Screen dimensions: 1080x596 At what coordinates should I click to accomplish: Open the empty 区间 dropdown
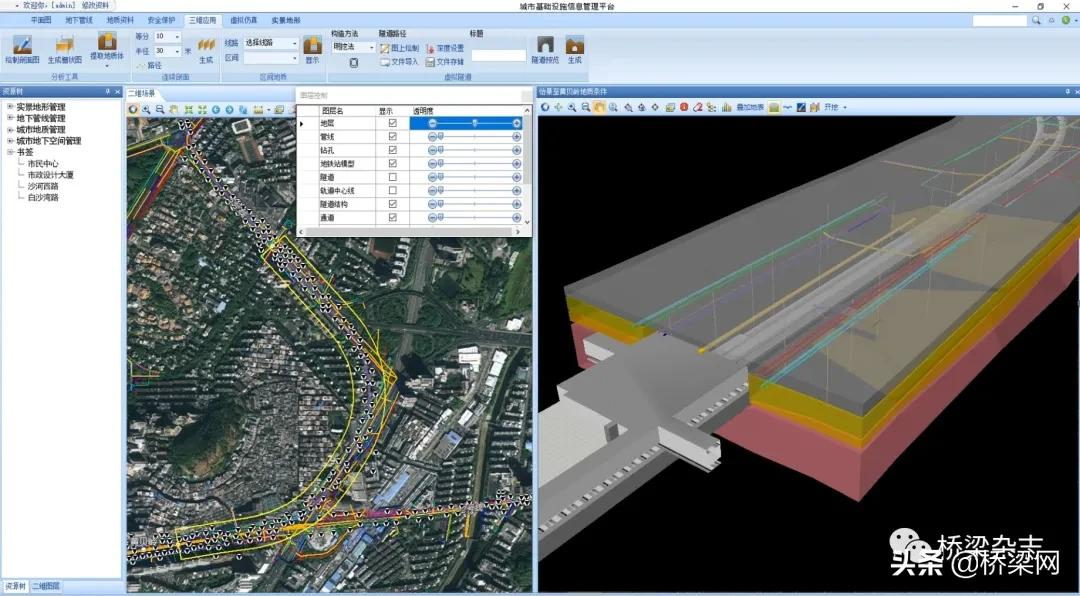click(x=295, y=58)
